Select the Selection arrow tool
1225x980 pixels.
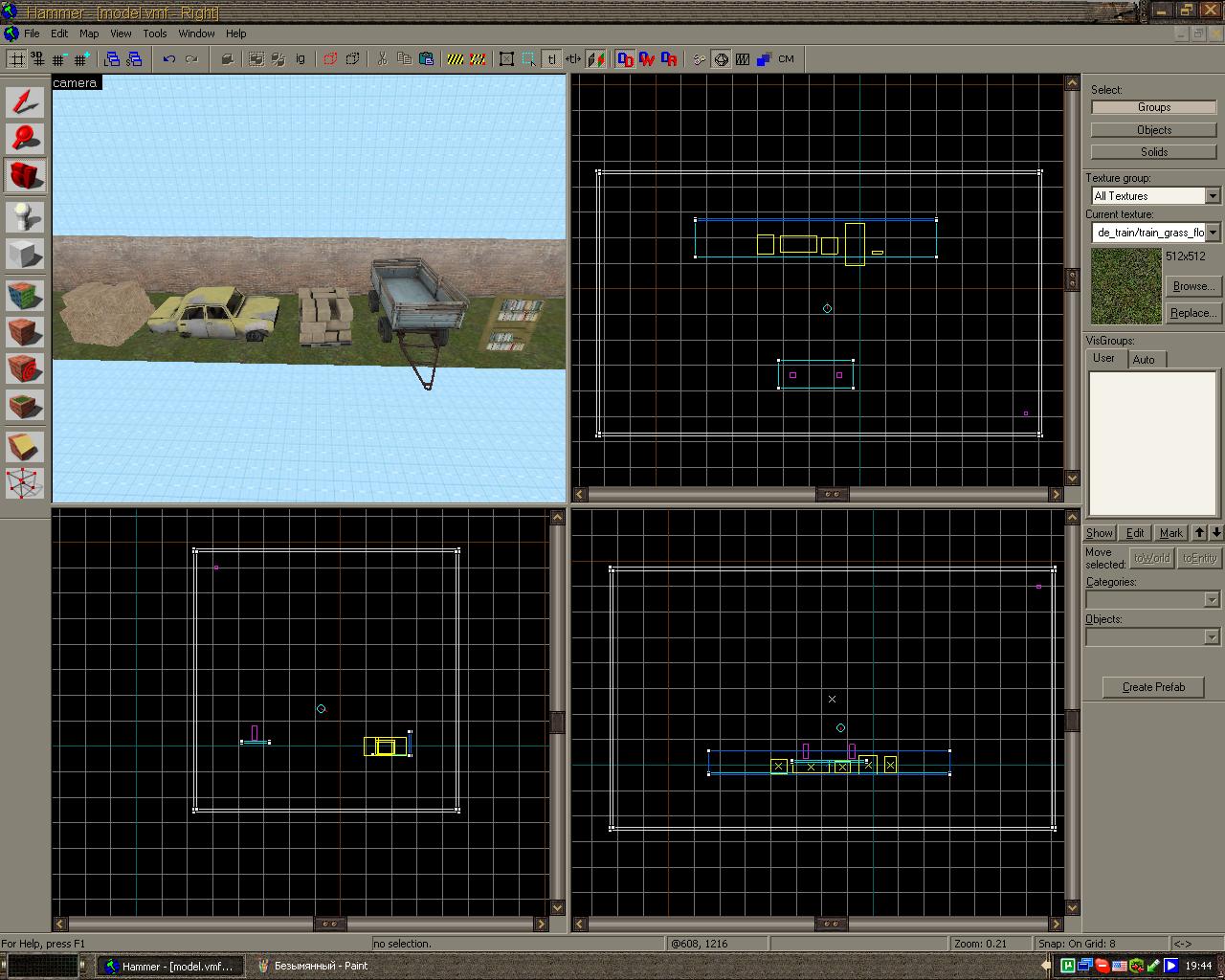[25, 101]
